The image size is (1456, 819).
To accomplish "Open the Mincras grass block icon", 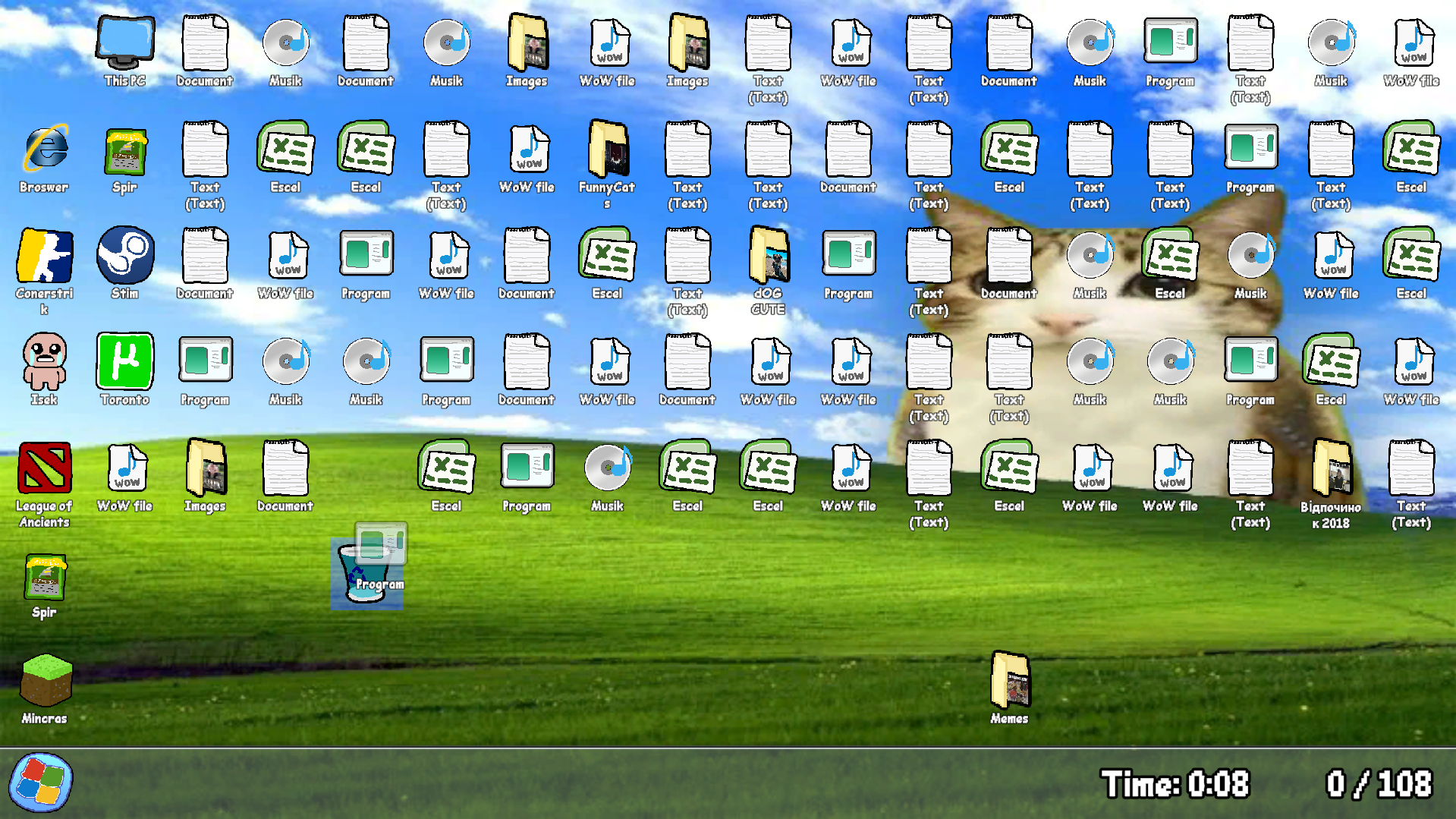I will click(x=44, y=689).
